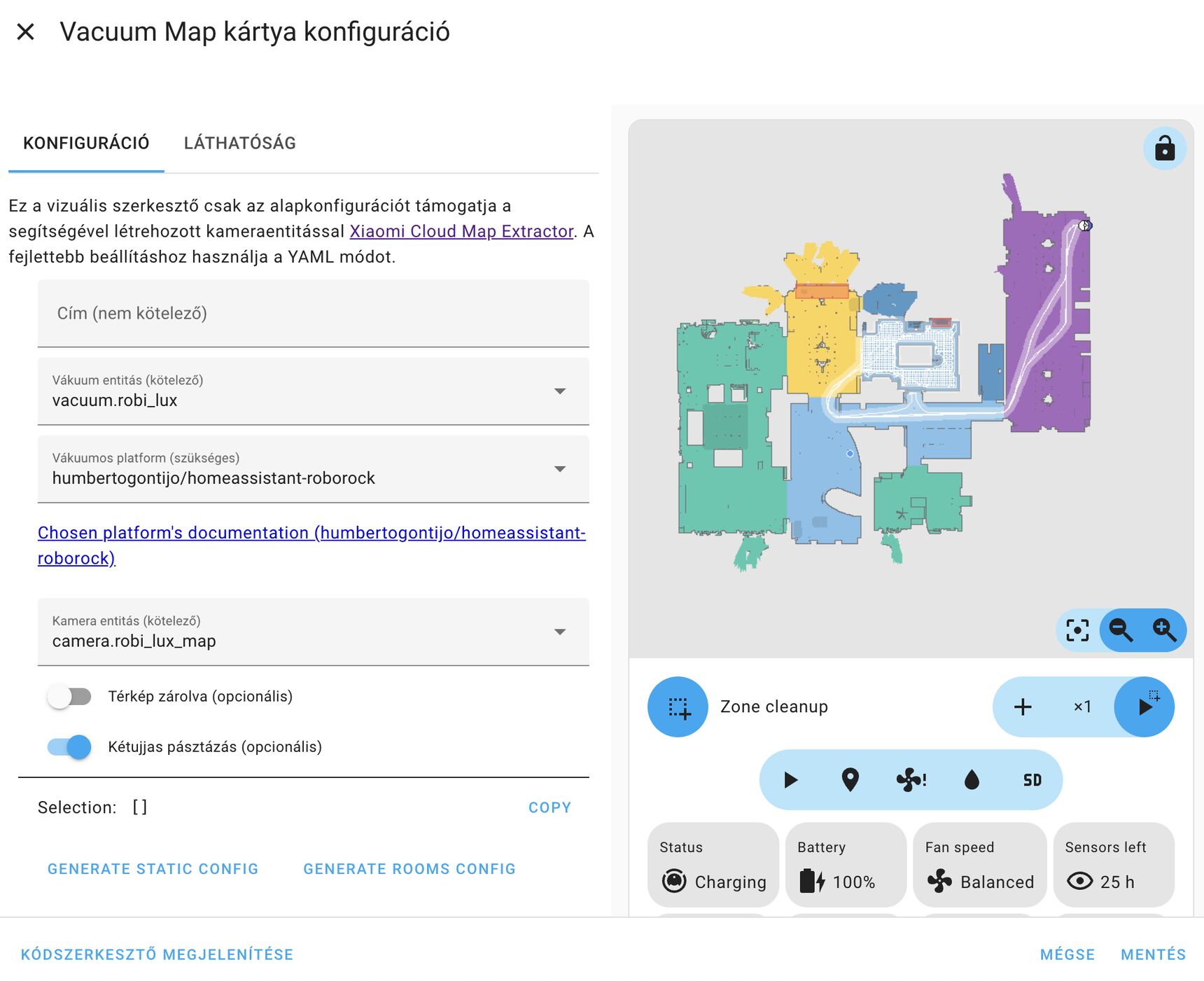
Task: Click the locate vacuum pin icon
Action: tap(850, 780)
